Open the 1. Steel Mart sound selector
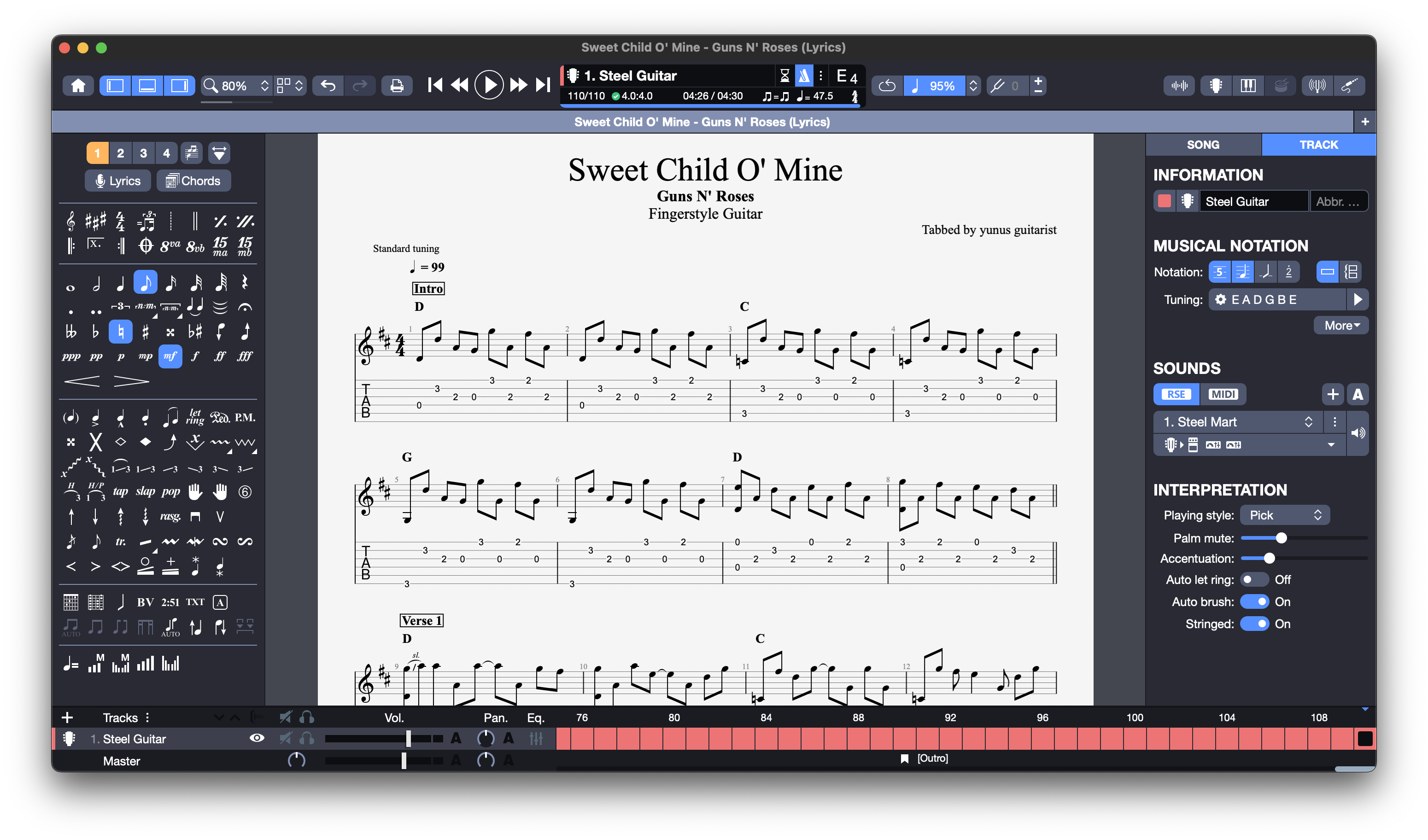Viewport: 1428px width, 840px height. (1238, 422)
